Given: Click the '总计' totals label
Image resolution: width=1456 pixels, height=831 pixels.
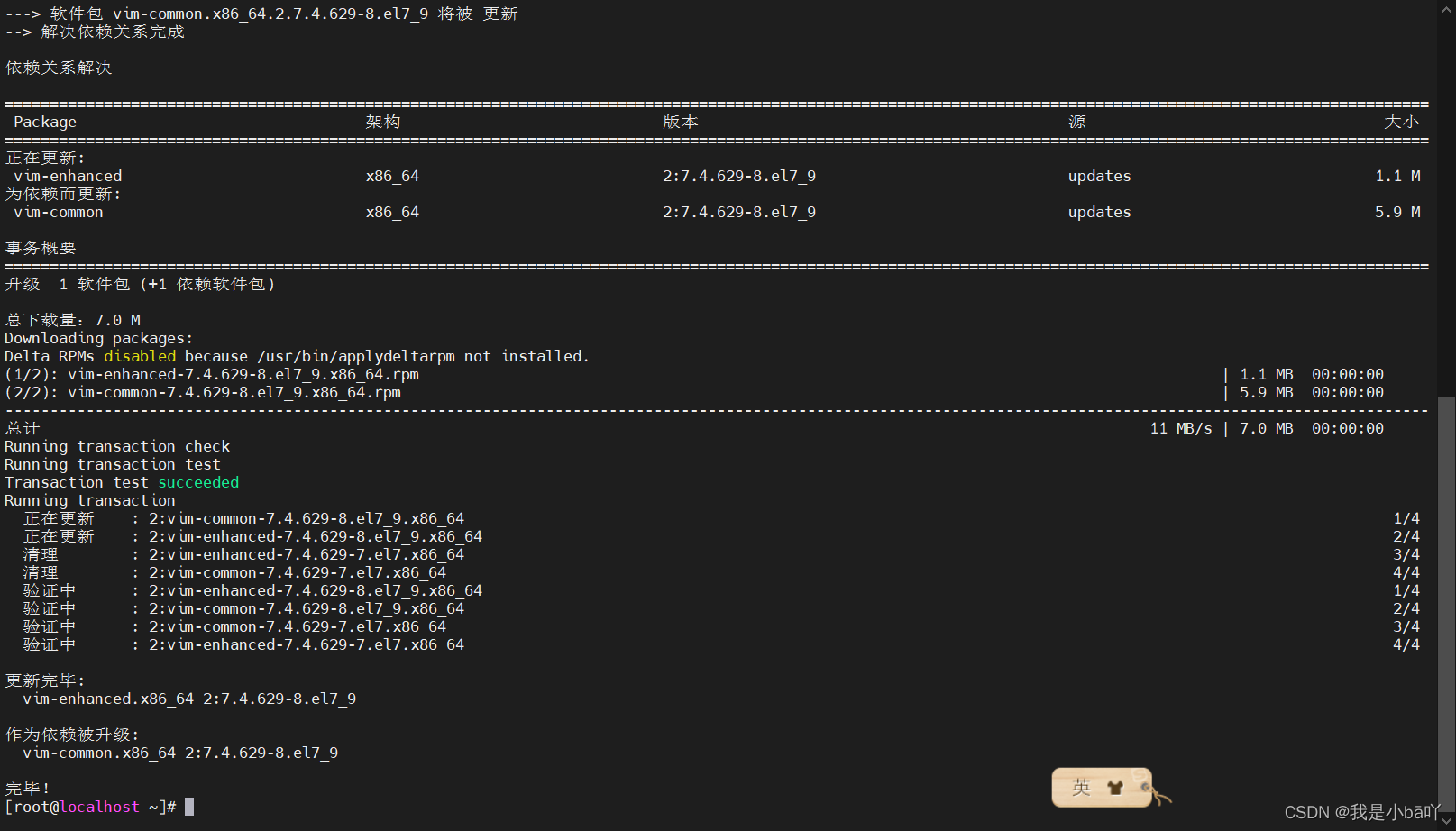Looking at the screenshot, I should [23, 428].
